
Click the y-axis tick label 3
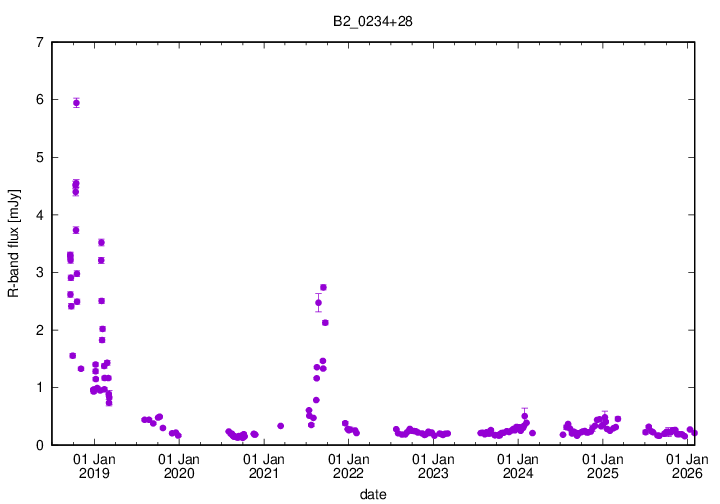coord(38,272)
